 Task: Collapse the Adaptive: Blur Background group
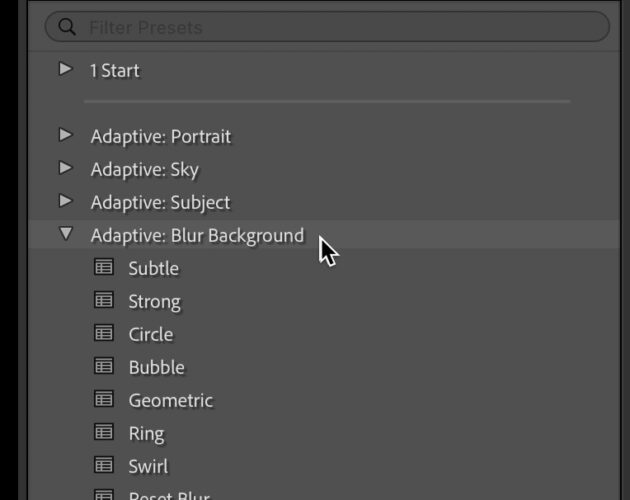pos(66,234)
